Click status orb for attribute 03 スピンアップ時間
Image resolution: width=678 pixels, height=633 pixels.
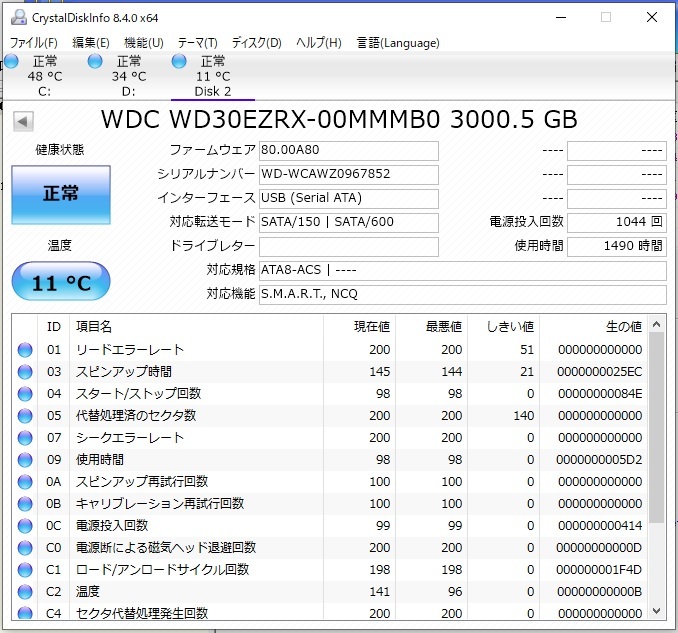pyautogui.click(x=25, y=372)
